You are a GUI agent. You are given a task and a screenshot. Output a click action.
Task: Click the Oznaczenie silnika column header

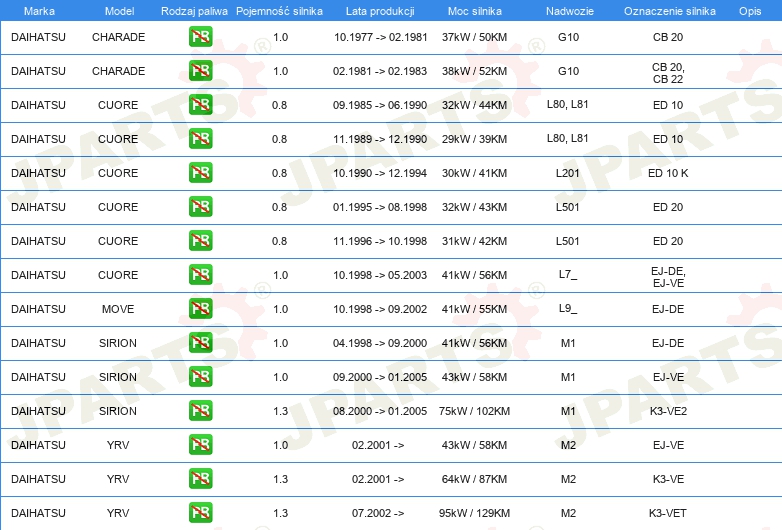pyautogui.click(x=669, y=11)
